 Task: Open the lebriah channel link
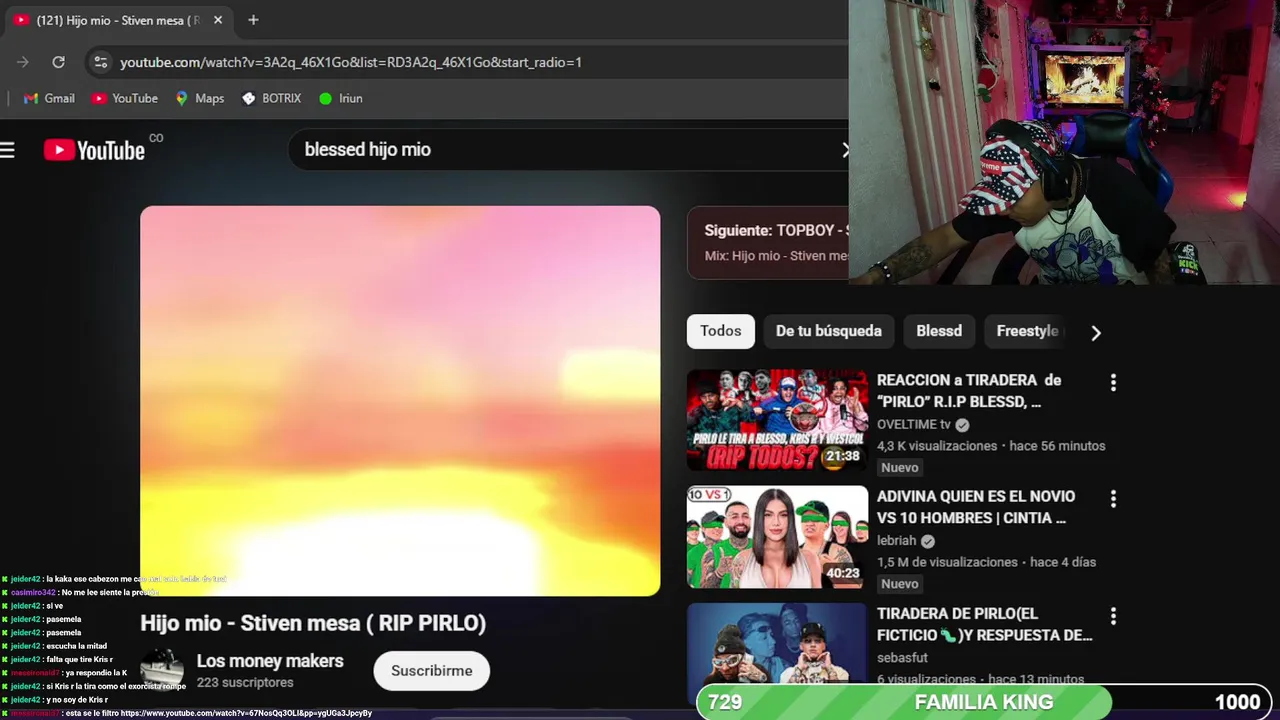click(x=897, y=540)
